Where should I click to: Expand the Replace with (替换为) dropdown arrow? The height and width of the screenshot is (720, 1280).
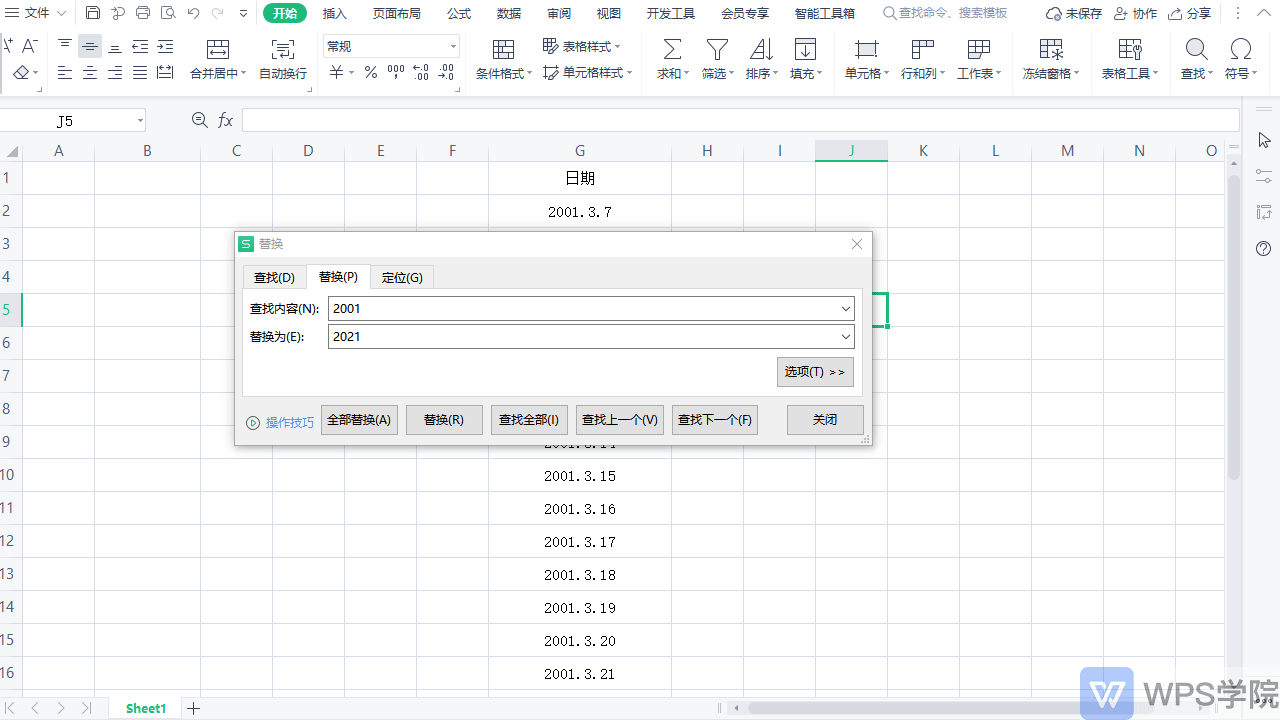coord(846,337)
